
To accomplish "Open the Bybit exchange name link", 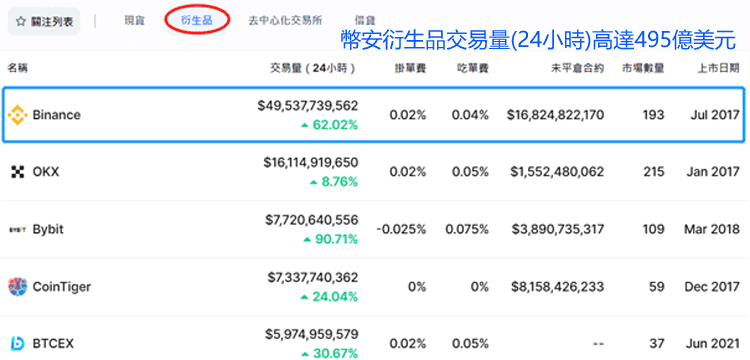I will click(x=48, y=229).
